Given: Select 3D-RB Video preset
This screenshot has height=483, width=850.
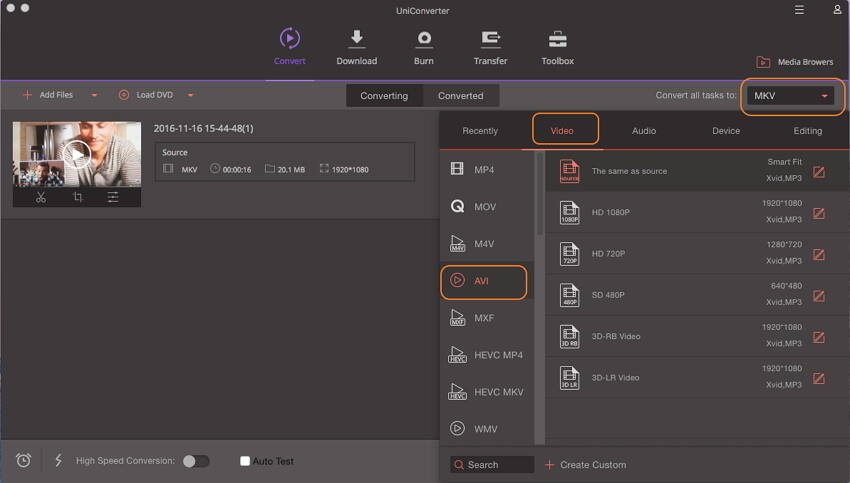Looking at the screenshot, I should (x=697, y=336).
